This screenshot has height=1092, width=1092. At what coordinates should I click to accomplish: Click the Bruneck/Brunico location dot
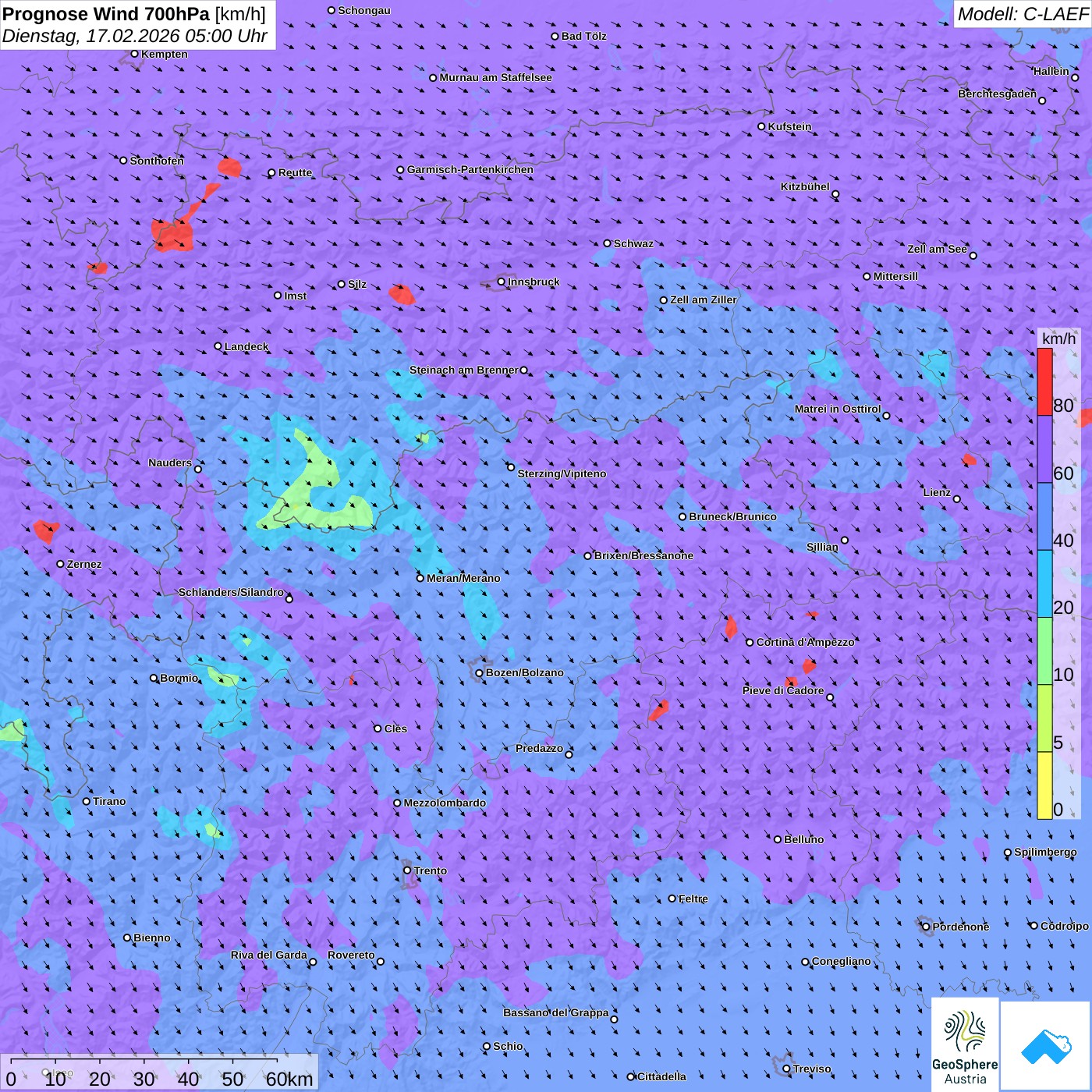pos(682,516)
